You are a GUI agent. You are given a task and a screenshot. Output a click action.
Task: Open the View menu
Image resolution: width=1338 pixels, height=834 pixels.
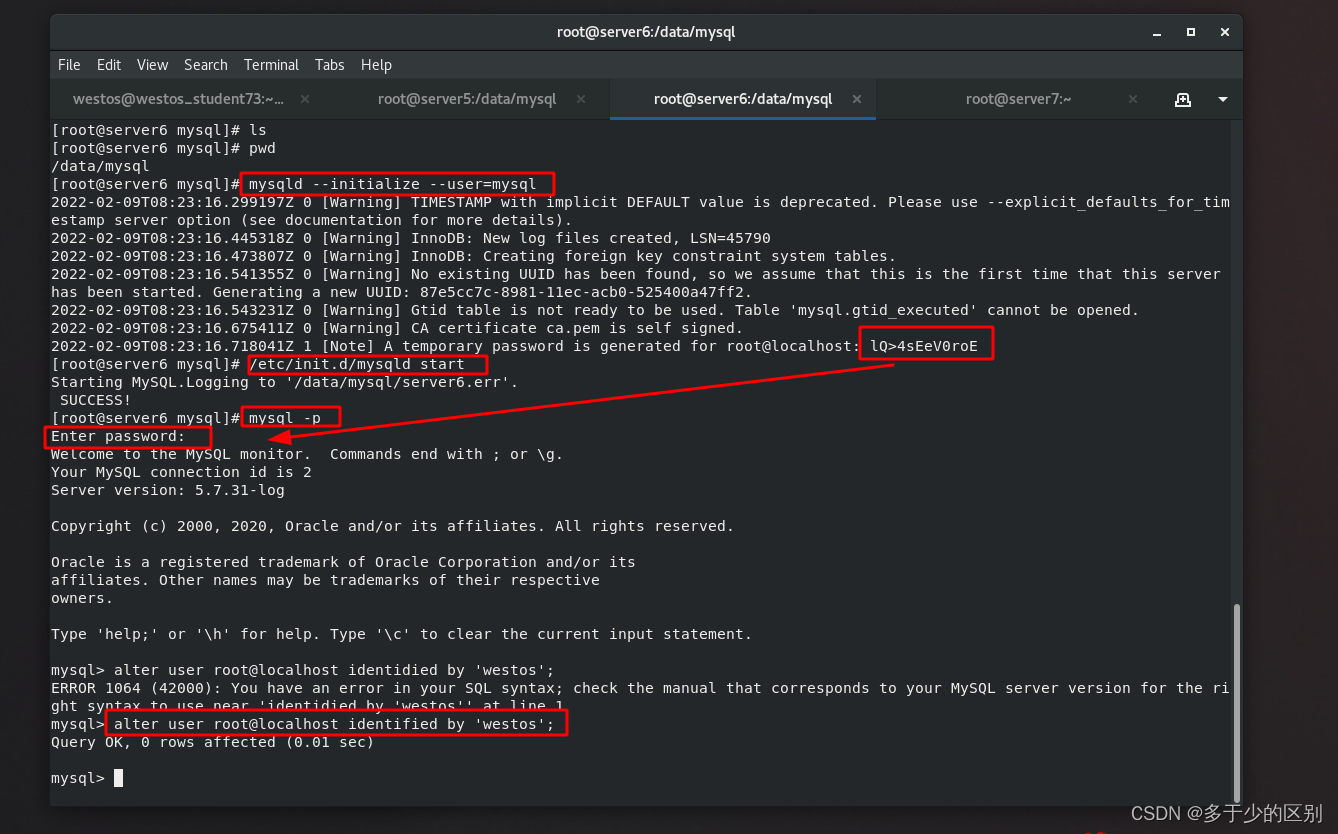click(x=152, y=64)
